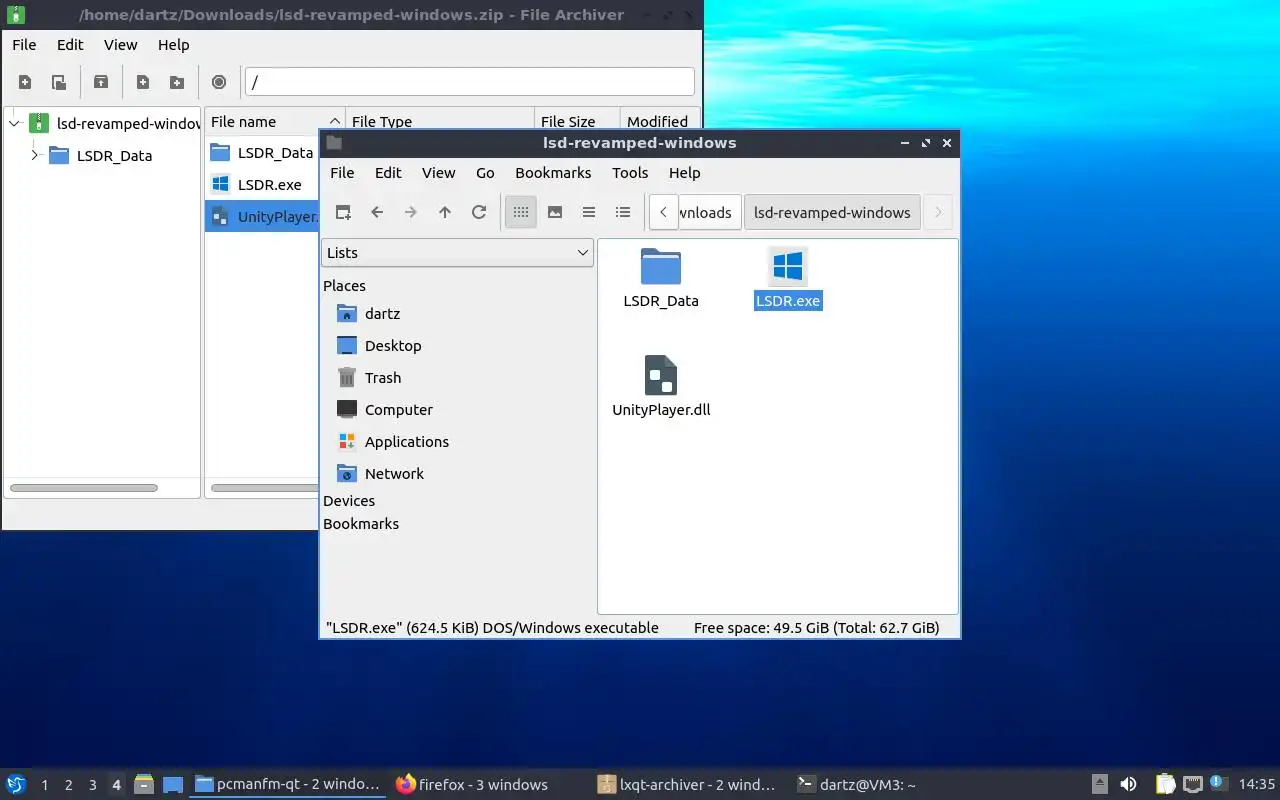Open Go menu in file manager
1280x800 pixels.
click(x=485, y=173)
